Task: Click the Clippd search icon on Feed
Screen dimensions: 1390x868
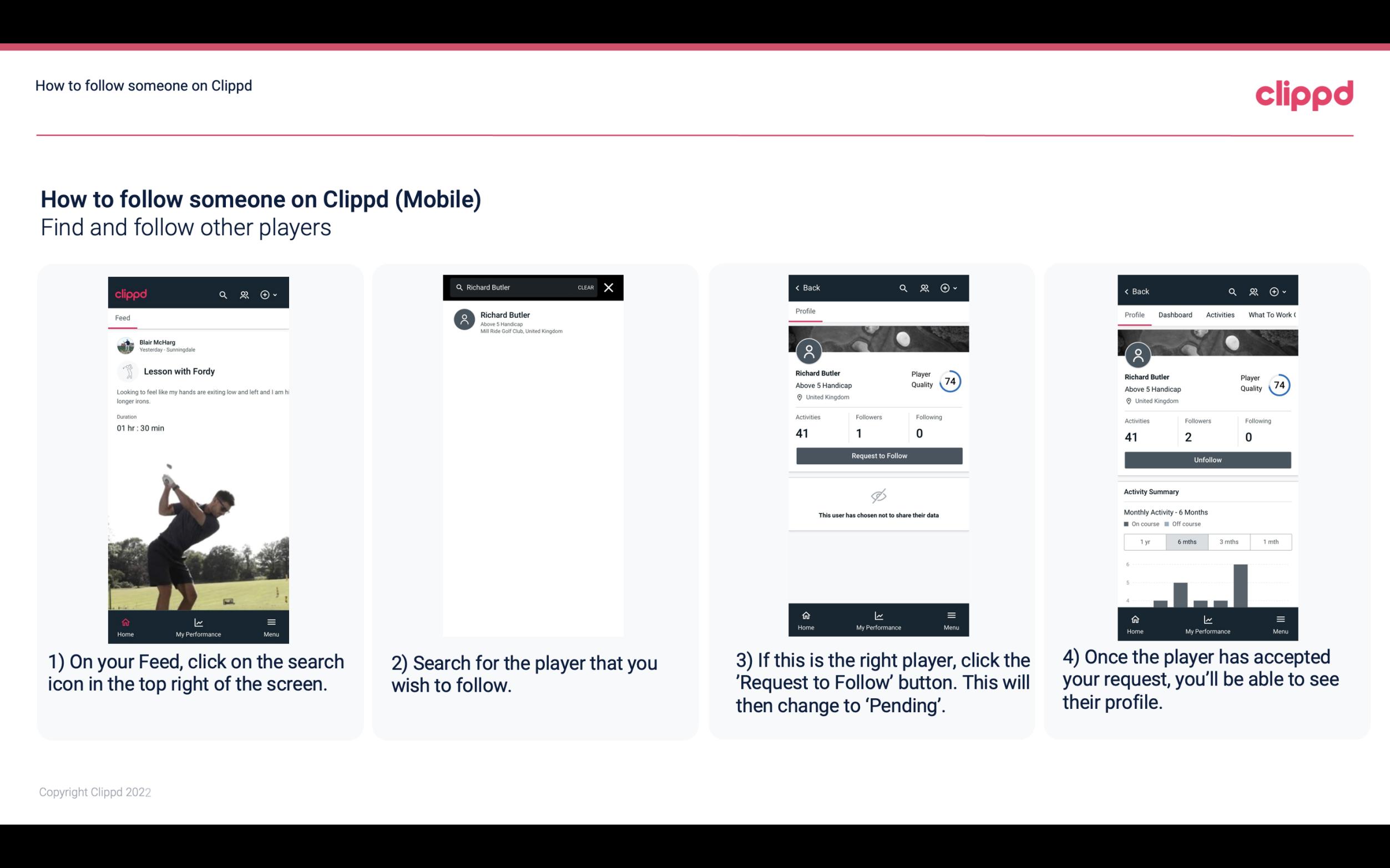Action: 223,294
